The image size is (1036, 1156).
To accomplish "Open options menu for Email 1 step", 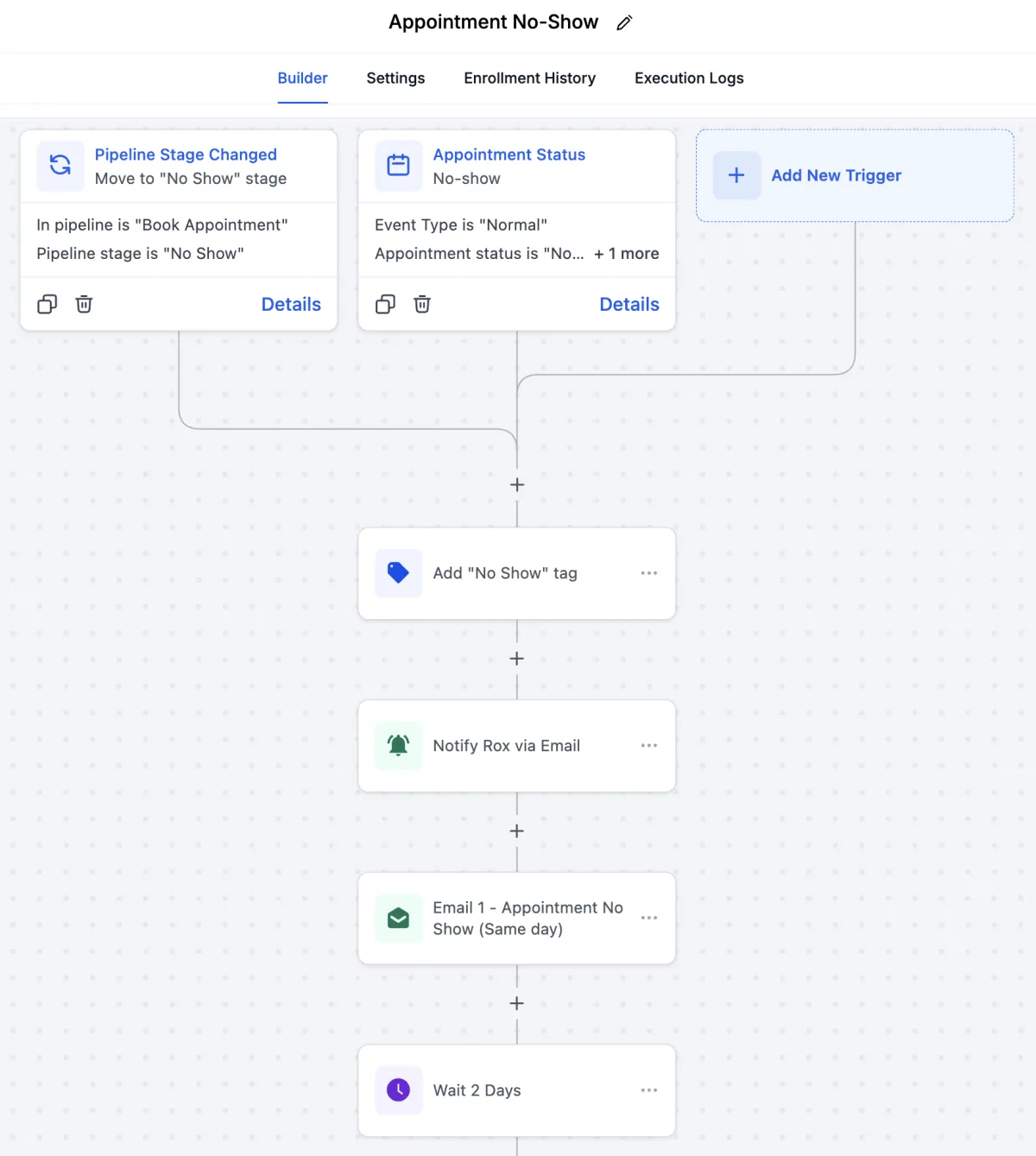I will coord(649,919).
